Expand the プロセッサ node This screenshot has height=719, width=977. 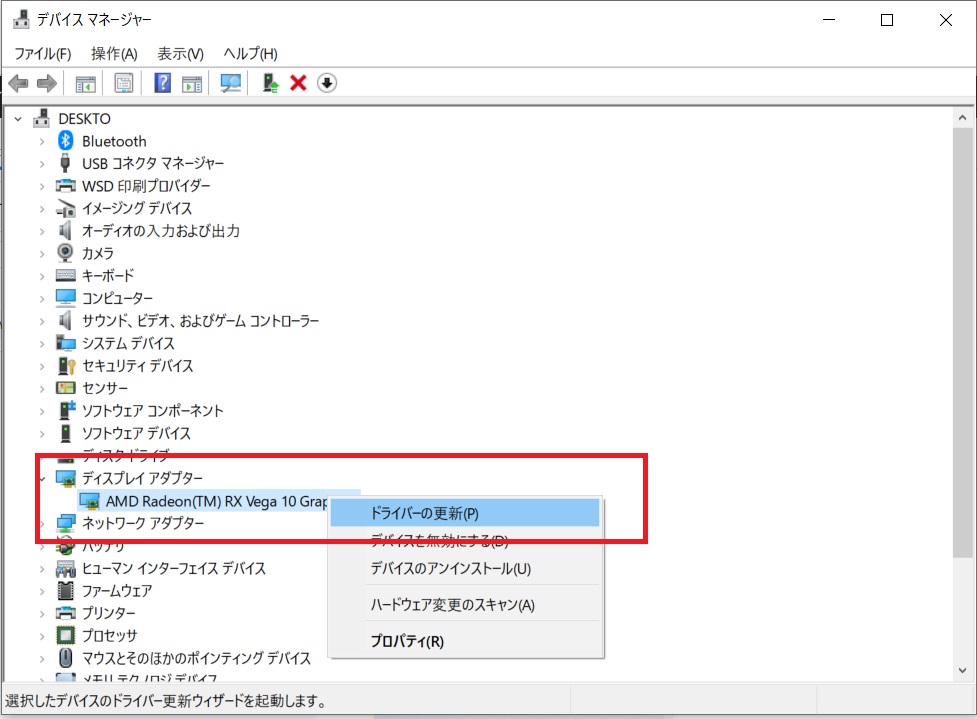click(x=42, y=636)
